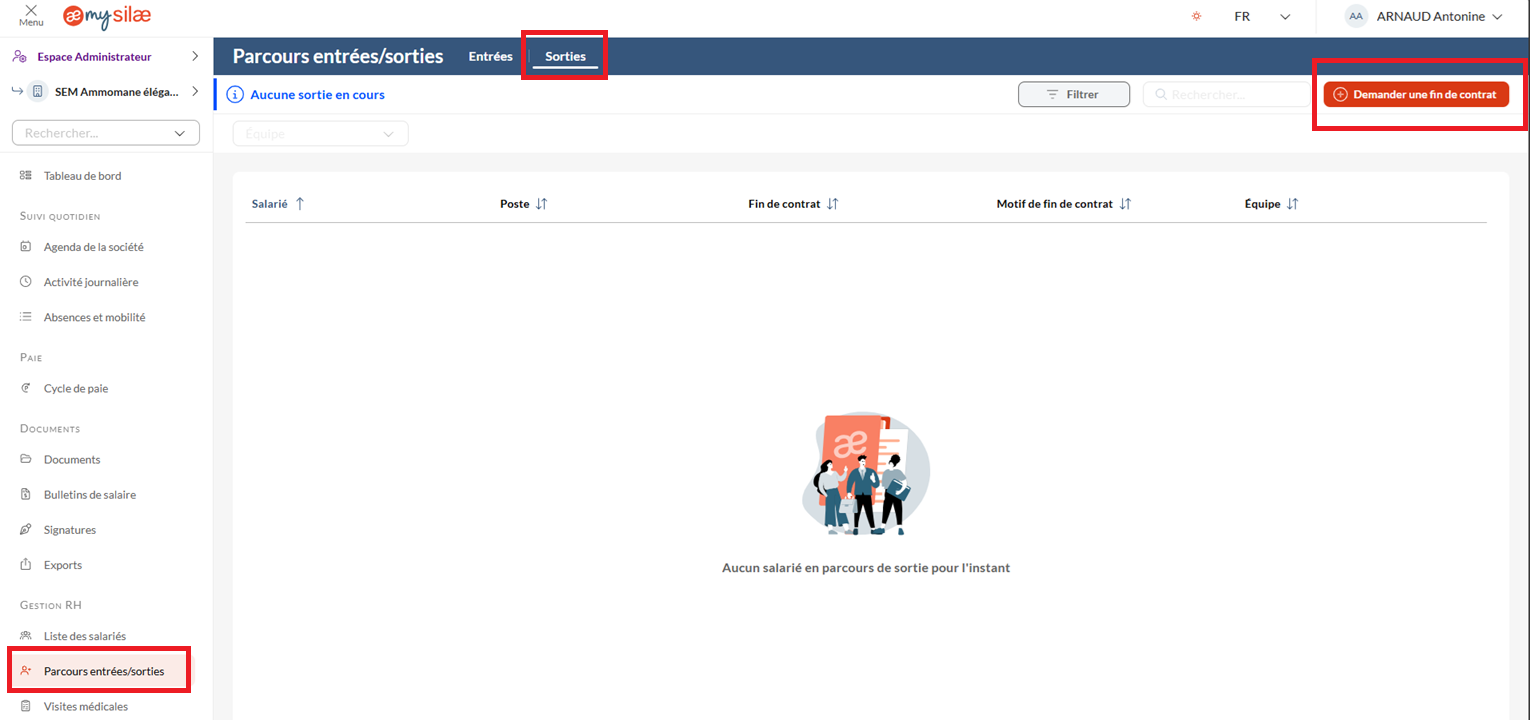This screenshot has width=1530, height=720.
Task: Click Demander une fin de contrat
Action: (x=1416, y=94)
